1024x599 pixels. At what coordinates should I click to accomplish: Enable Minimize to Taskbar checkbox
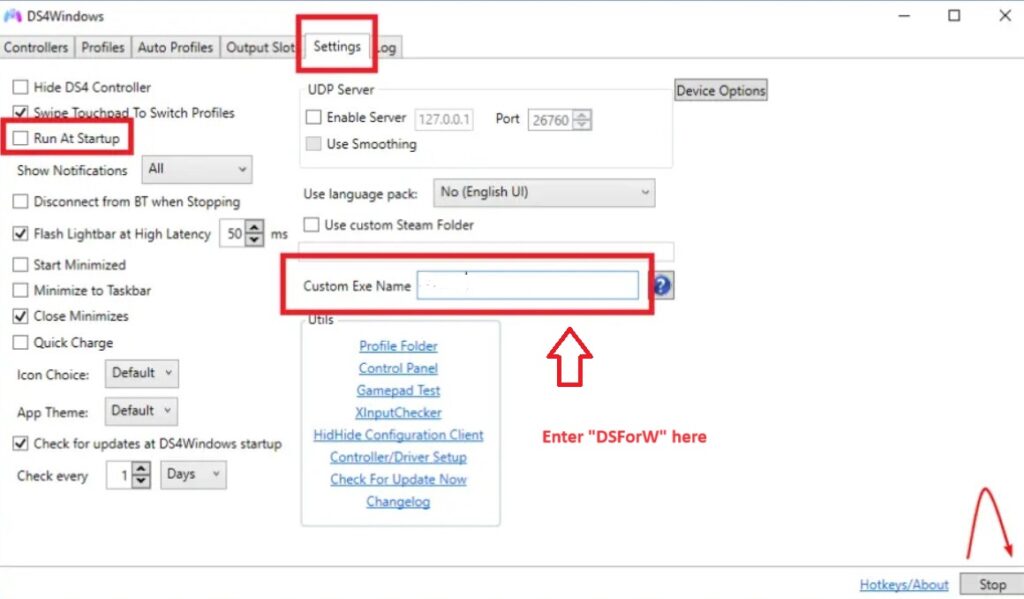[21, 290]
